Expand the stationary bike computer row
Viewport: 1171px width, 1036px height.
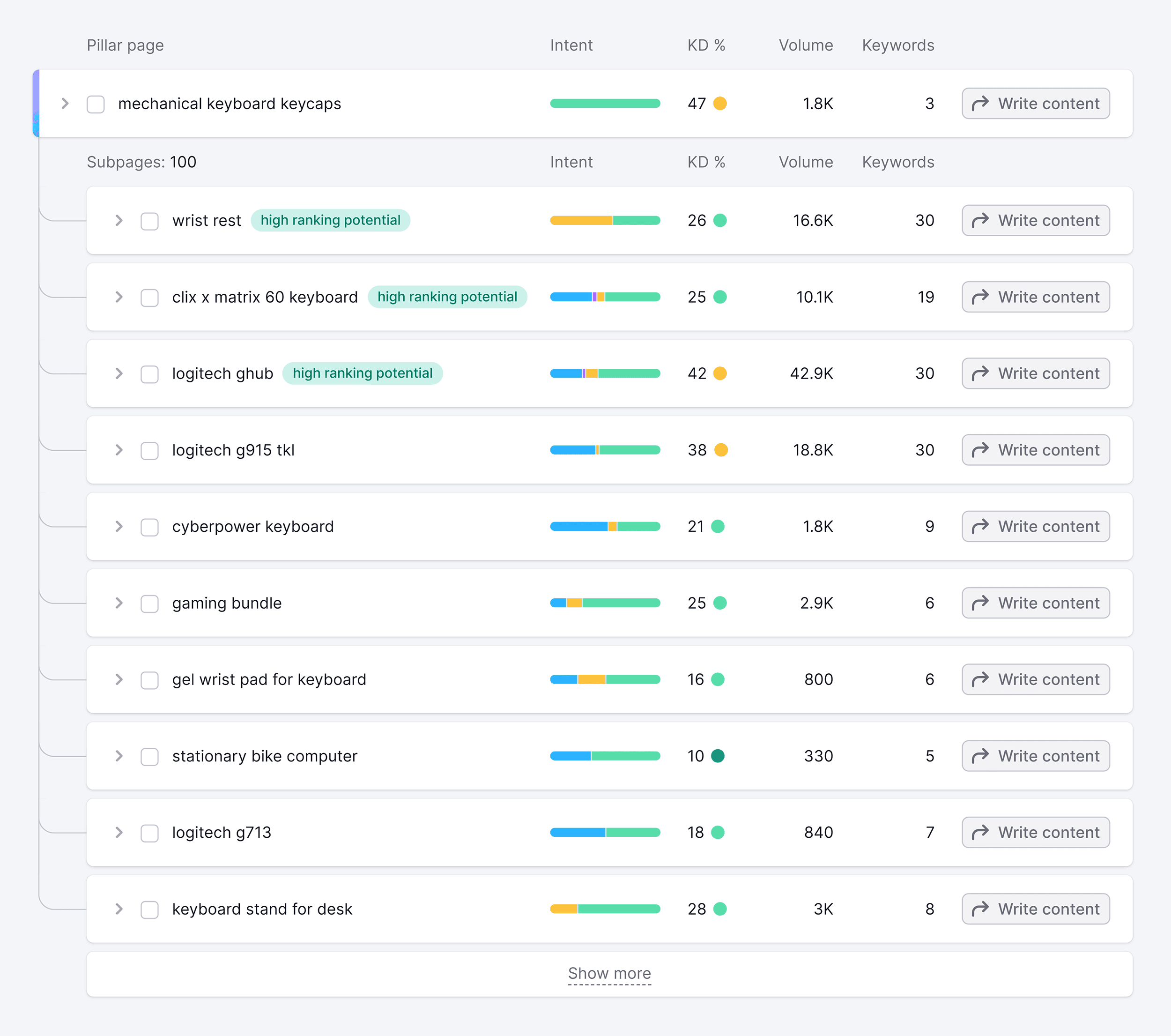pyautogui.click(x=119, y=756)
